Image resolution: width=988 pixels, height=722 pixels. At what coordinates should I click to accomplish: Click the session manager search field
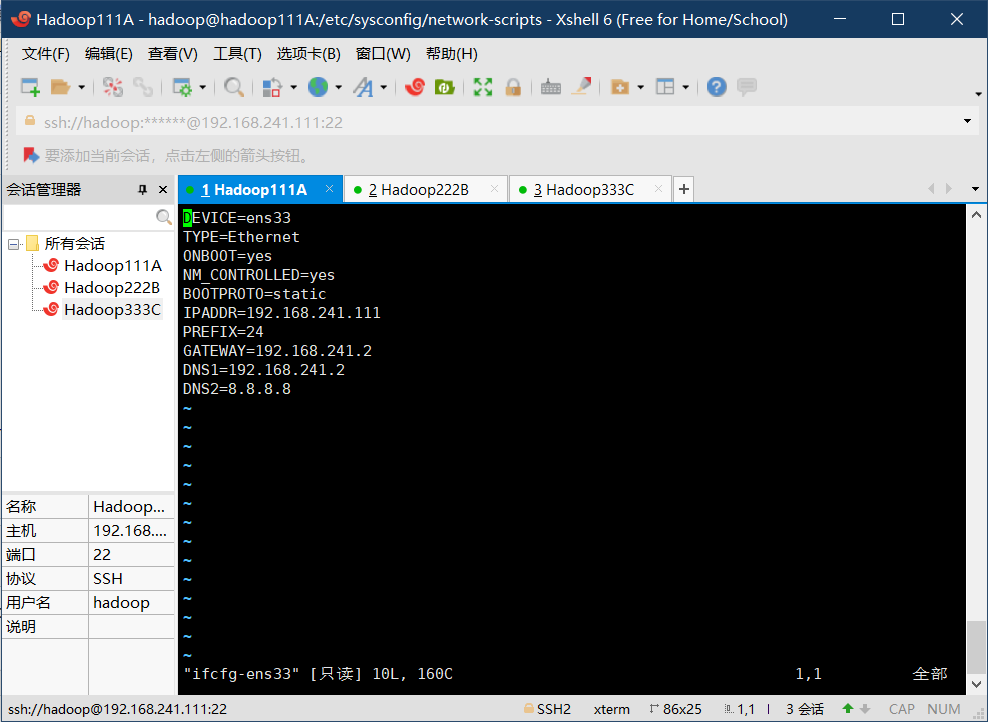[79, 217]
